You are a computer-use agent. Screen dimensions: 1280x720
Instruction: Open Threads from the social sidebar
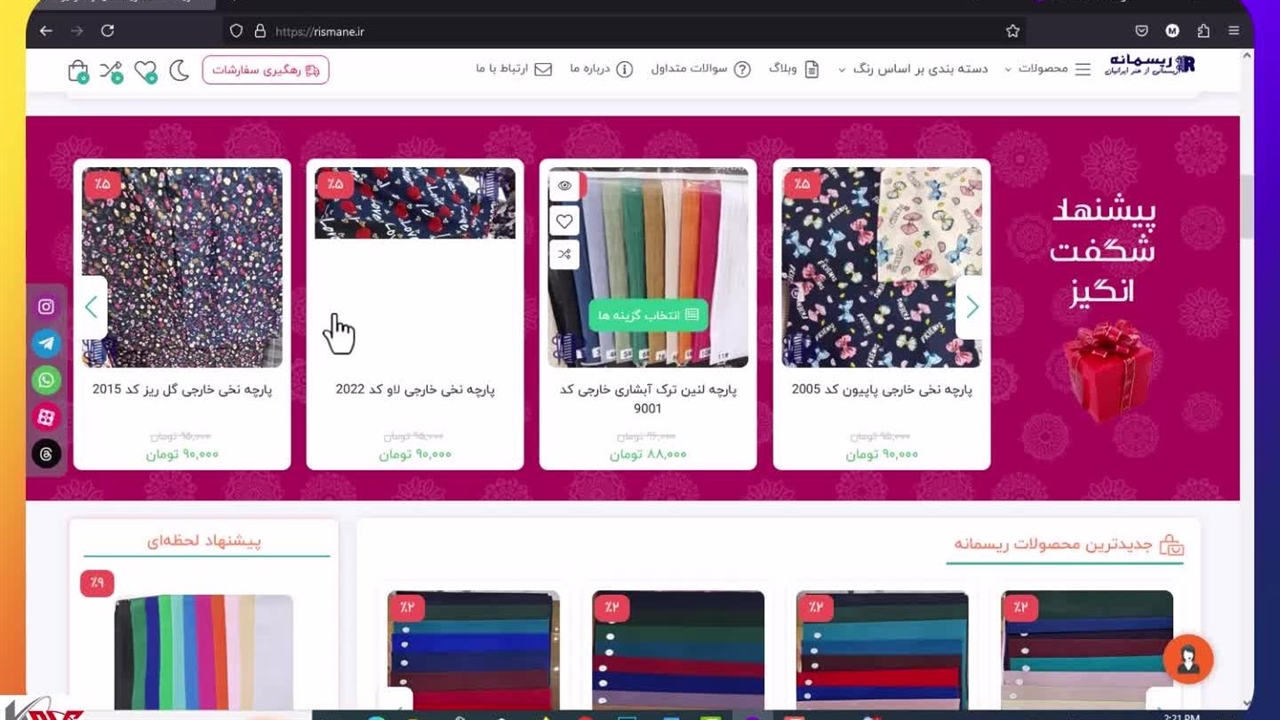pos(46,454)
